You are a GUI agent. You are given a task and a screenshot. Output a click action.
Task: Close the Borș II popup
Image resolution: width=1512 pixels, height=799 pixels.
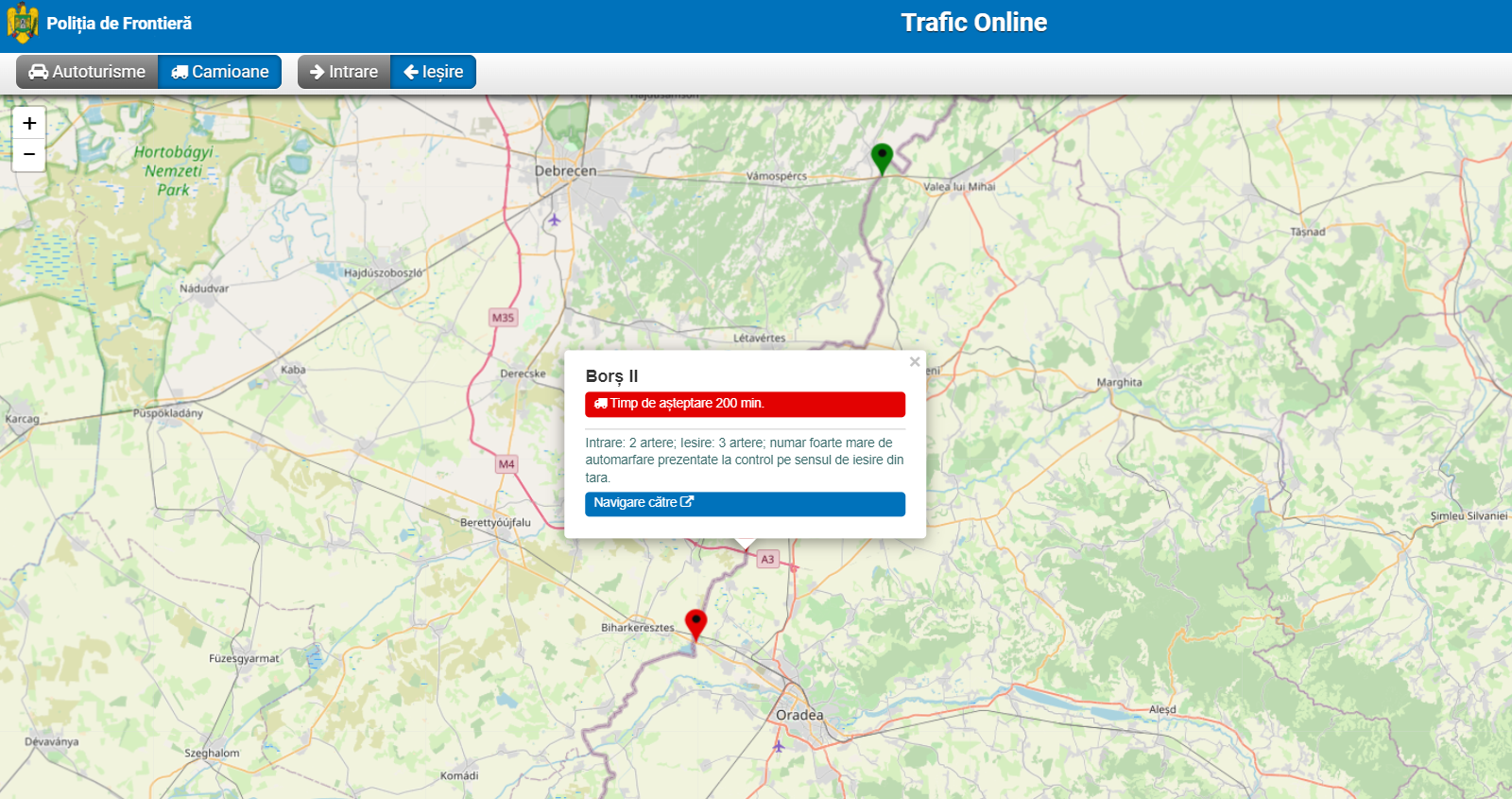coord(914,362)
